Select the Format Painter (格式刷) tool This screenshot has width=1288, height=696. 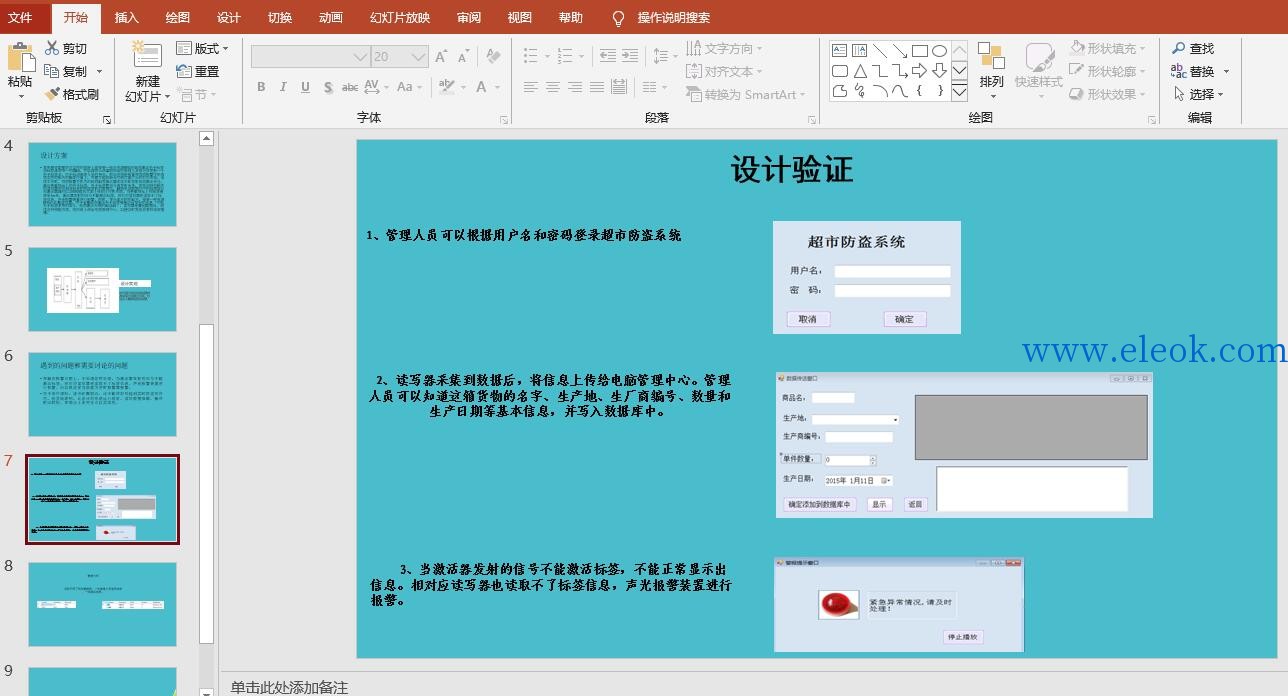pos(71,94)
